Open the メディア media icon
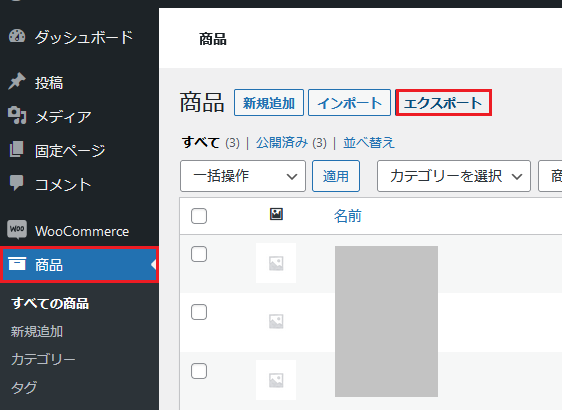Image resolution: width=562 pixels, height=410 pixels. pos(17,115)
